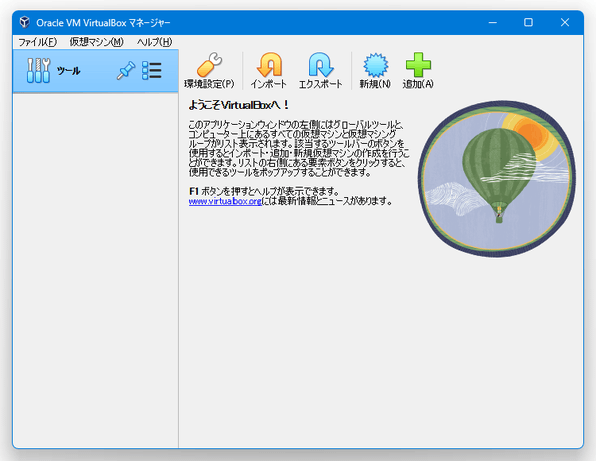Open Preferences (環境設定) wrench icon

pos(209,65)
